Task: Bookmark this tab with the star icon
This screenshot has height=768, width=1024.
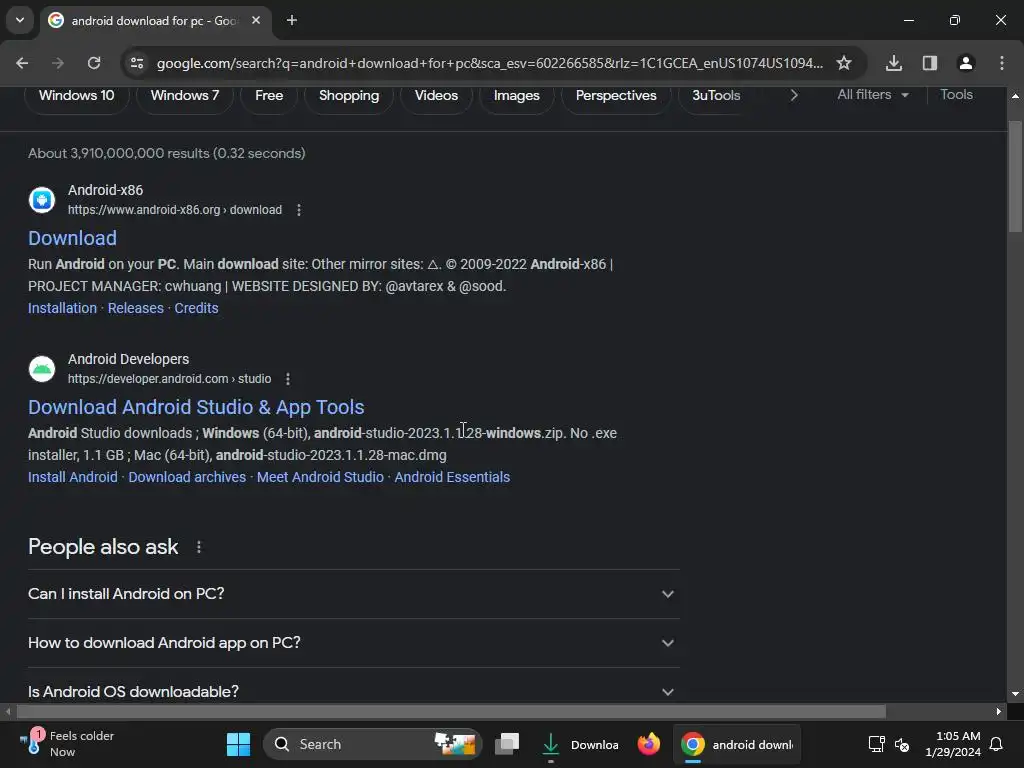Action: click(844, 63)
